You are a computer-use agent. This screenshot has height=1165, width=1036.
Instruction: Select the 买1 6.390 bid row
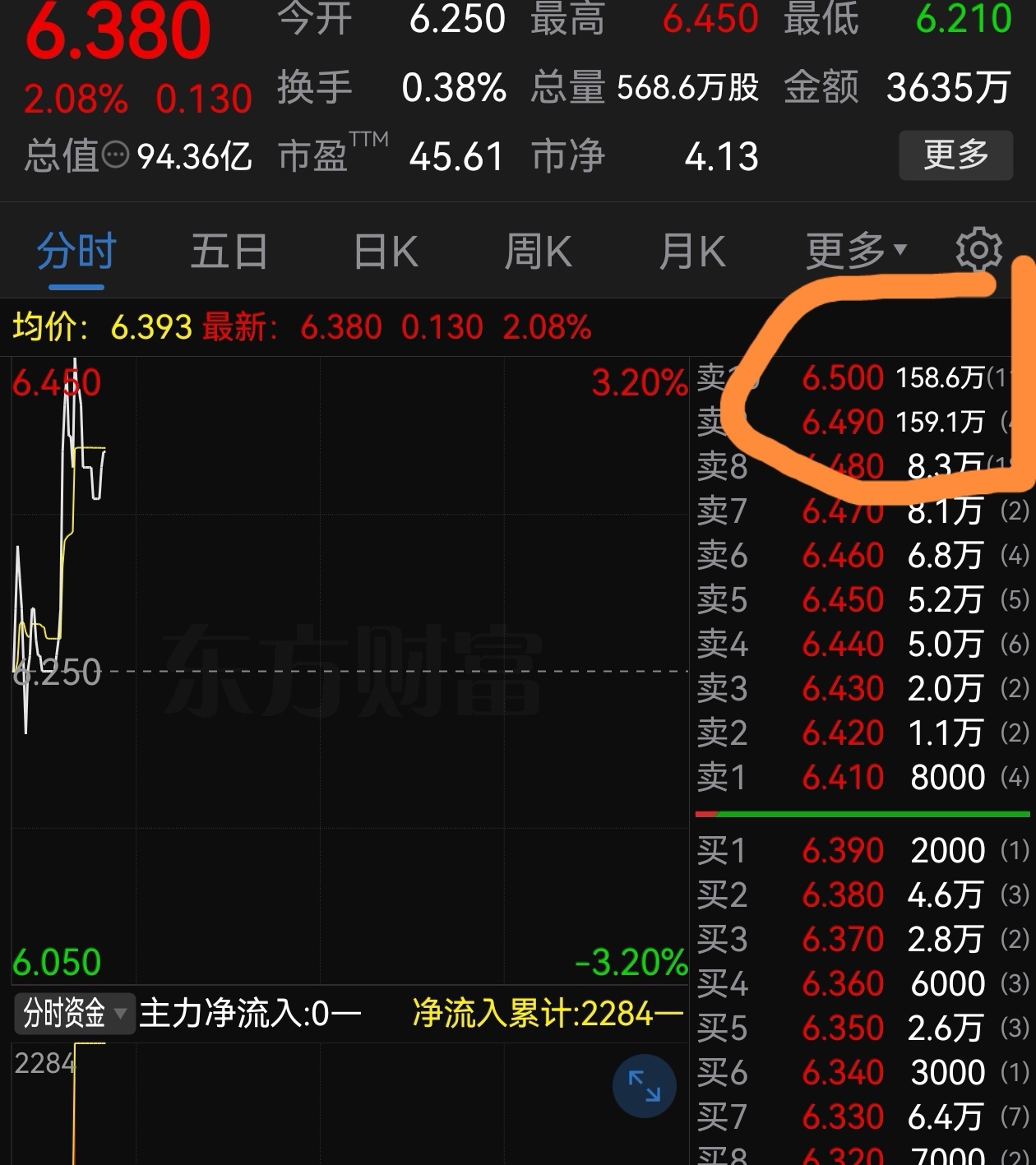[x=863, y=850]
